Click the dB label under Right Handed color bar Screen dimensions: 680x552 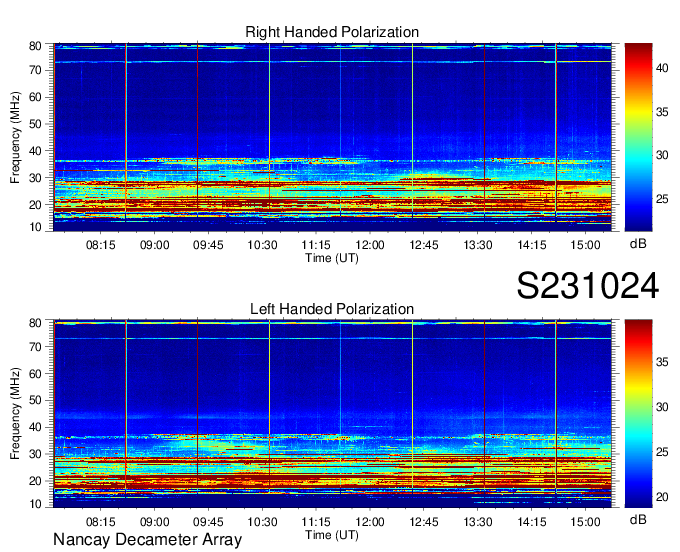pos(638,244)
